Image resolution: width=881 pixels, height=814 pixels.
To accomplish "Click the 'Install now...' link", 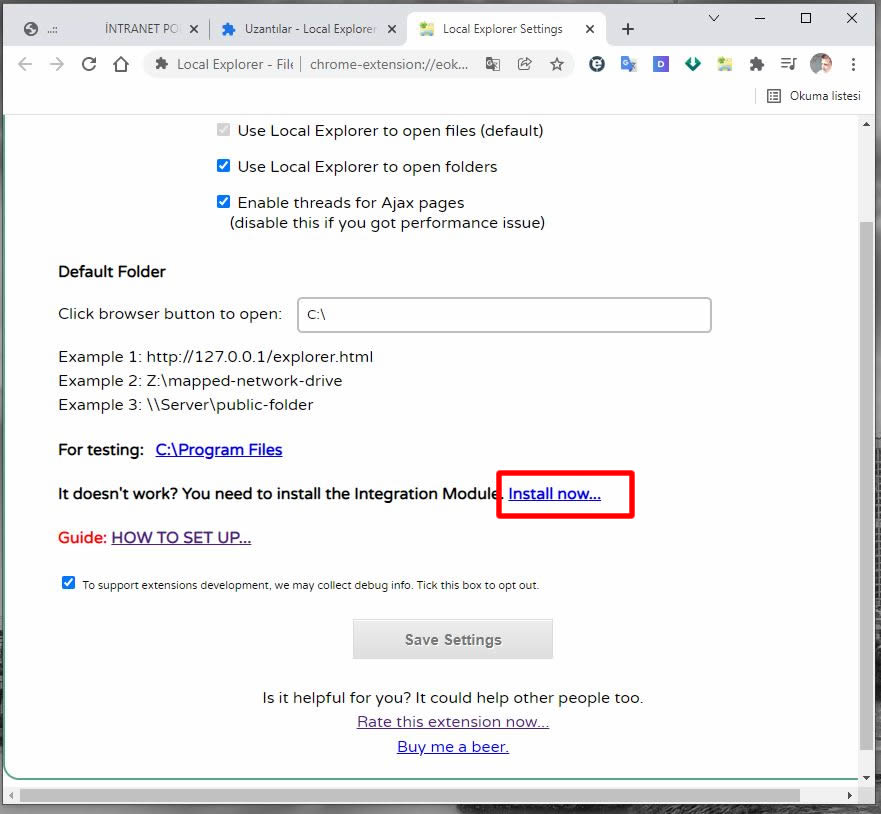I will [x=554, y=494].
